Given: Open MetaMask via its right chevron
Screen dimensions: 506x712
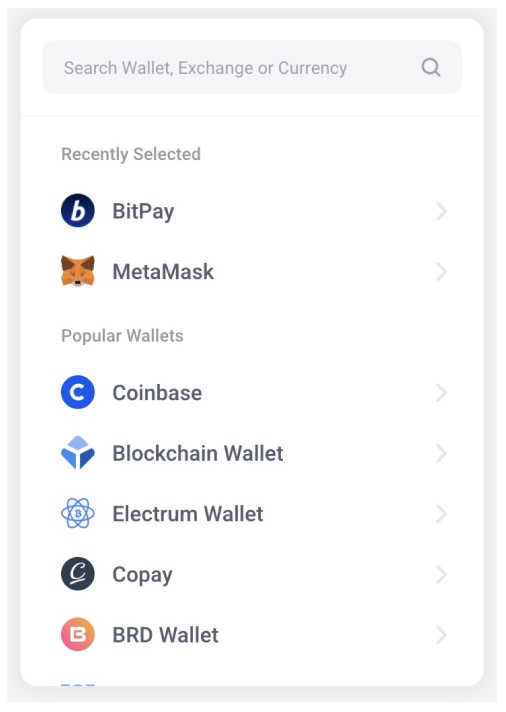Looking at the screenshot, I should tap(441, 272).
